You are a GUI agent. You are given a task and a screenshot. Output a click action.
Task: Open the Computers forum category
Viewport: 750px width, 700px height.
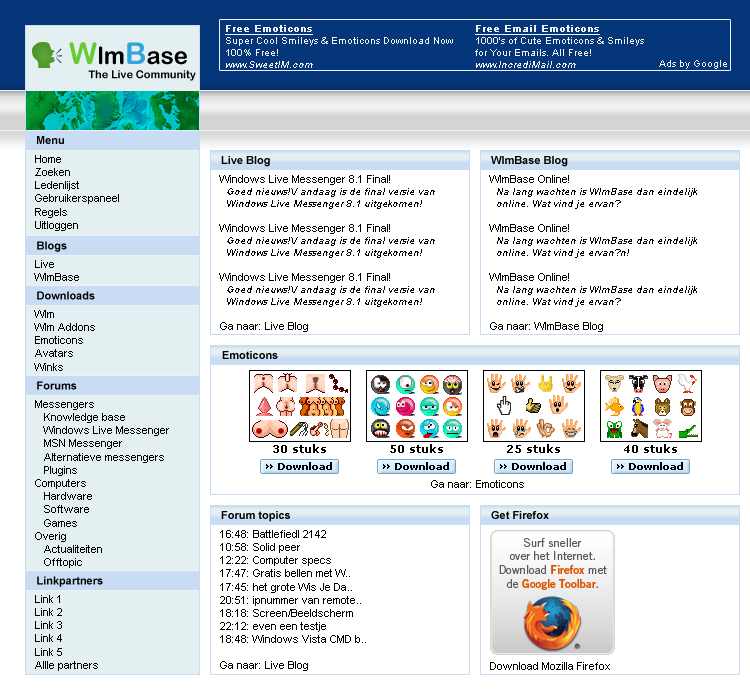pos(60,483)
